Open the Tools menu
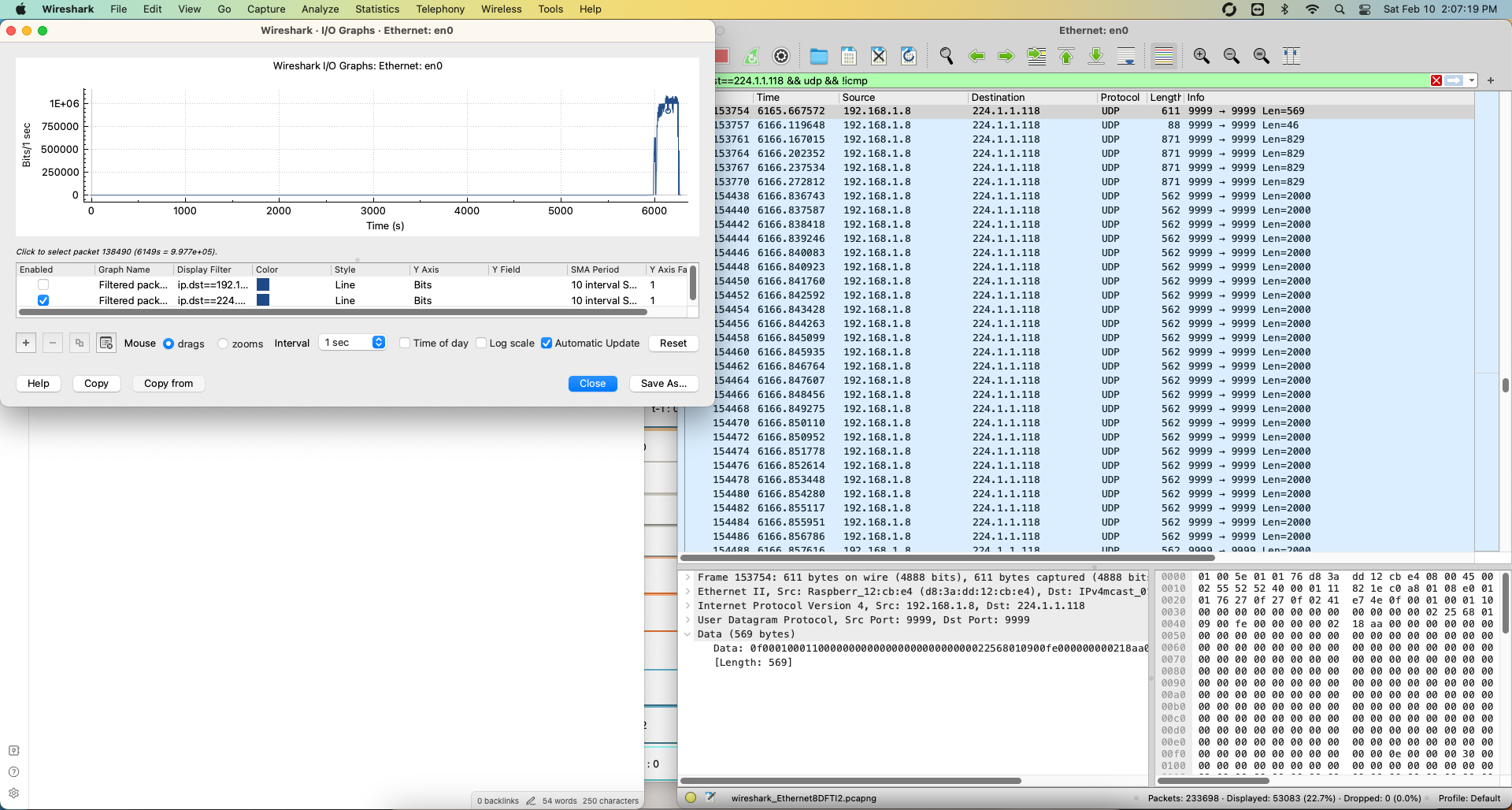The image size is (1512, 810). (x=550, y=9)
